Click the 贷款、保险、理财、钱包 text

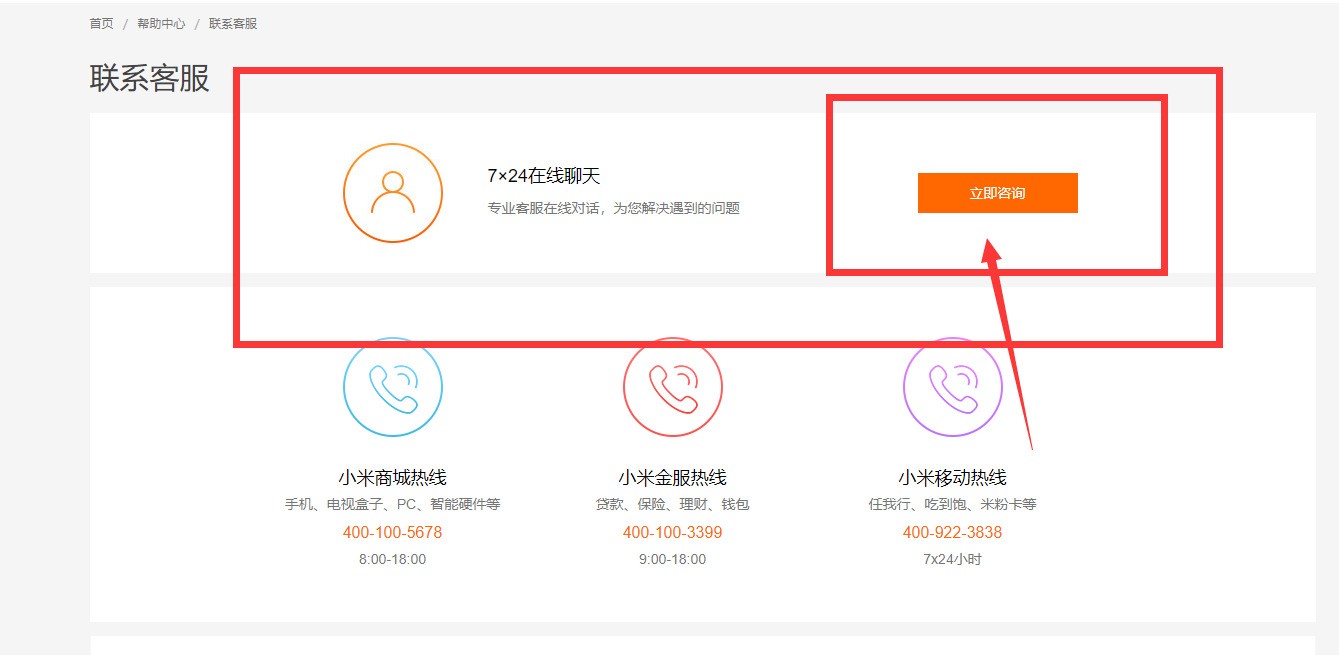pos(672,504)
